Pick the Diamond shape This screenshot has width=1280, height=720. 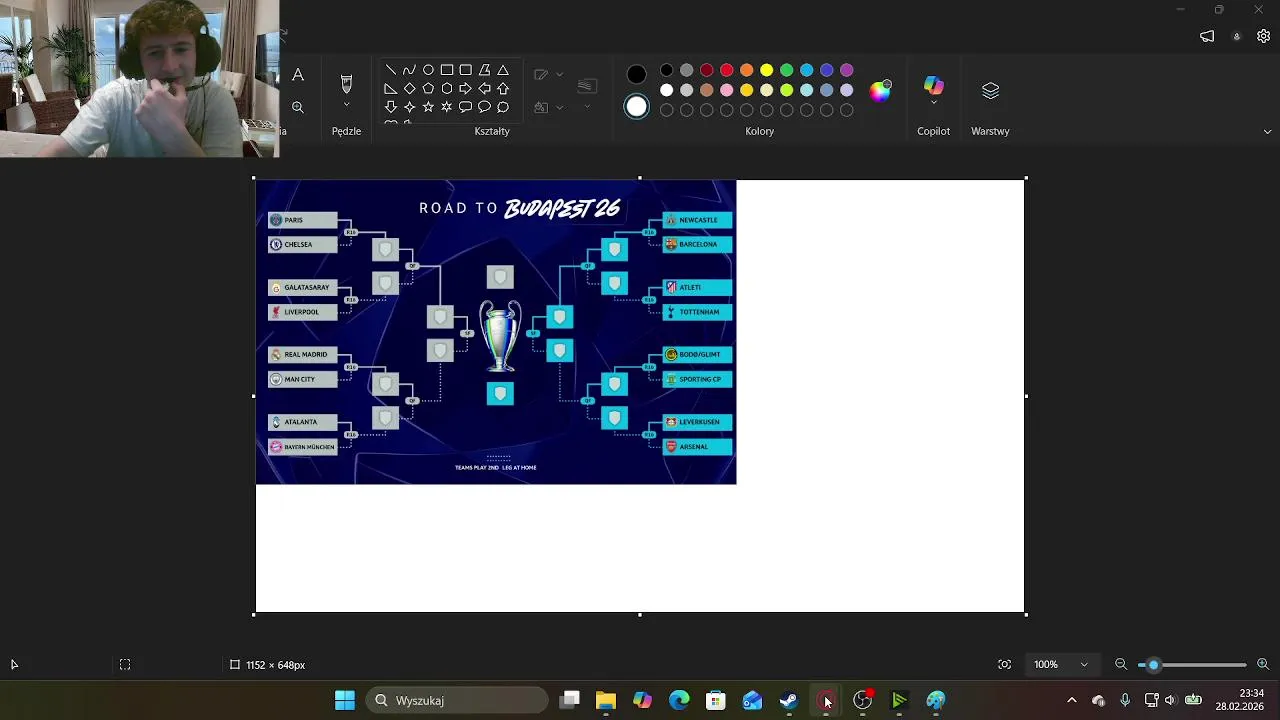409,89
